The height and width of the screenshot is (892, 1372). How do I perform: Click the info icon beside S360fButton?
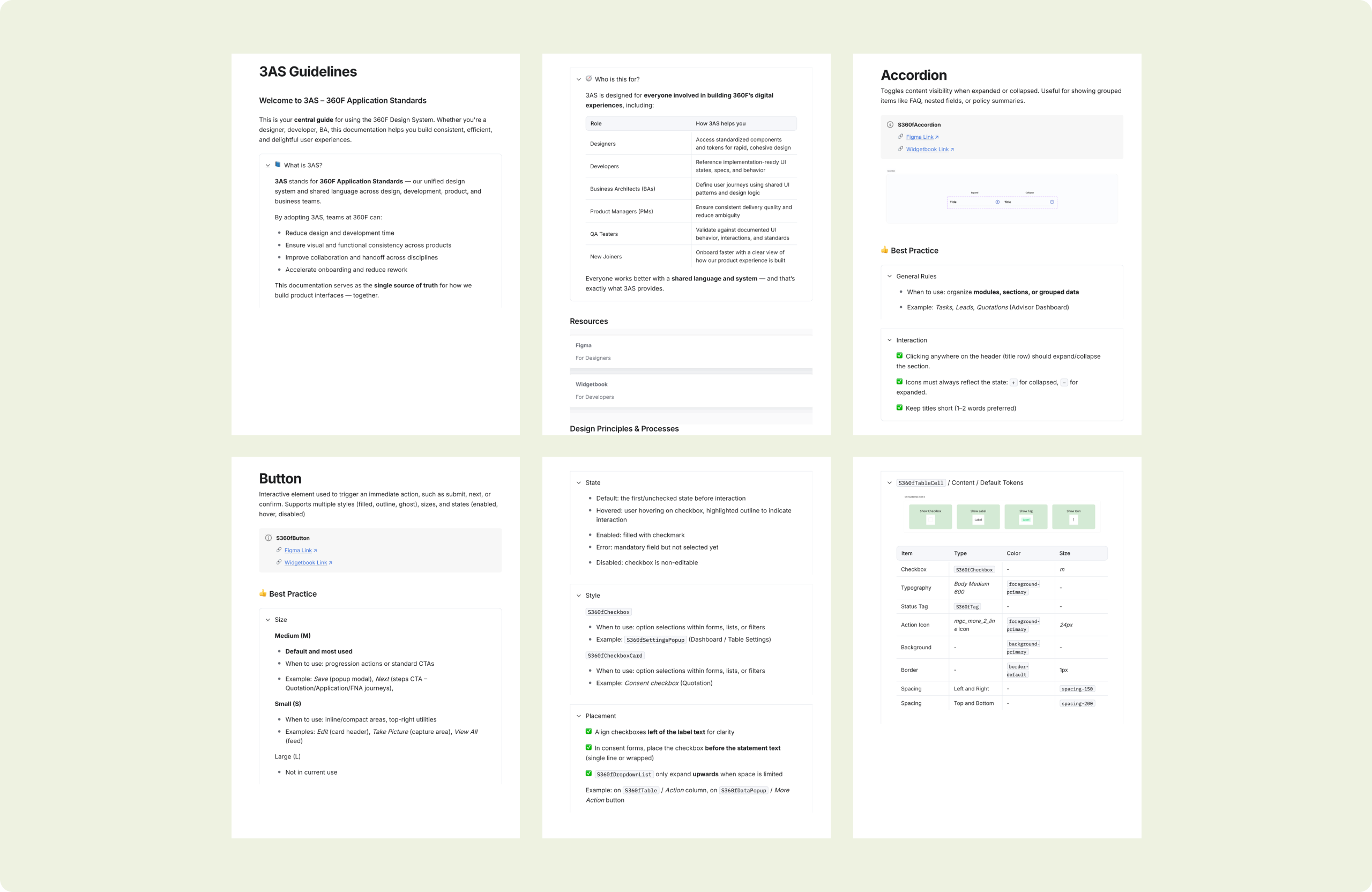coord(269,538)
